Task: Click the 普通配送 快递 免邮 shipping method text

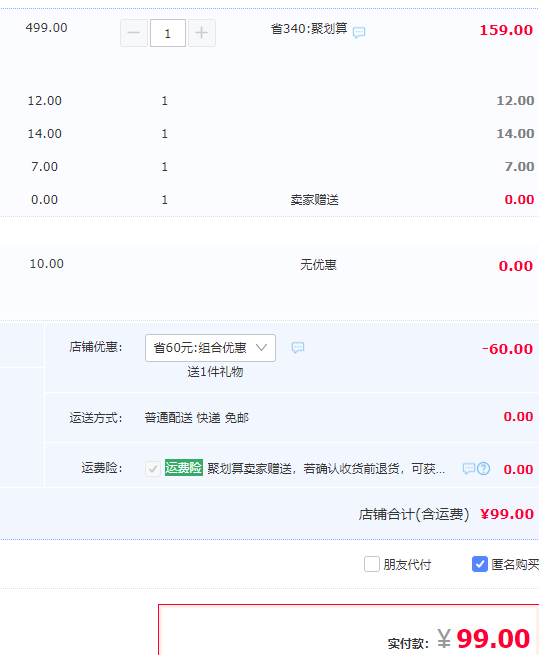Action: [197, 418]
